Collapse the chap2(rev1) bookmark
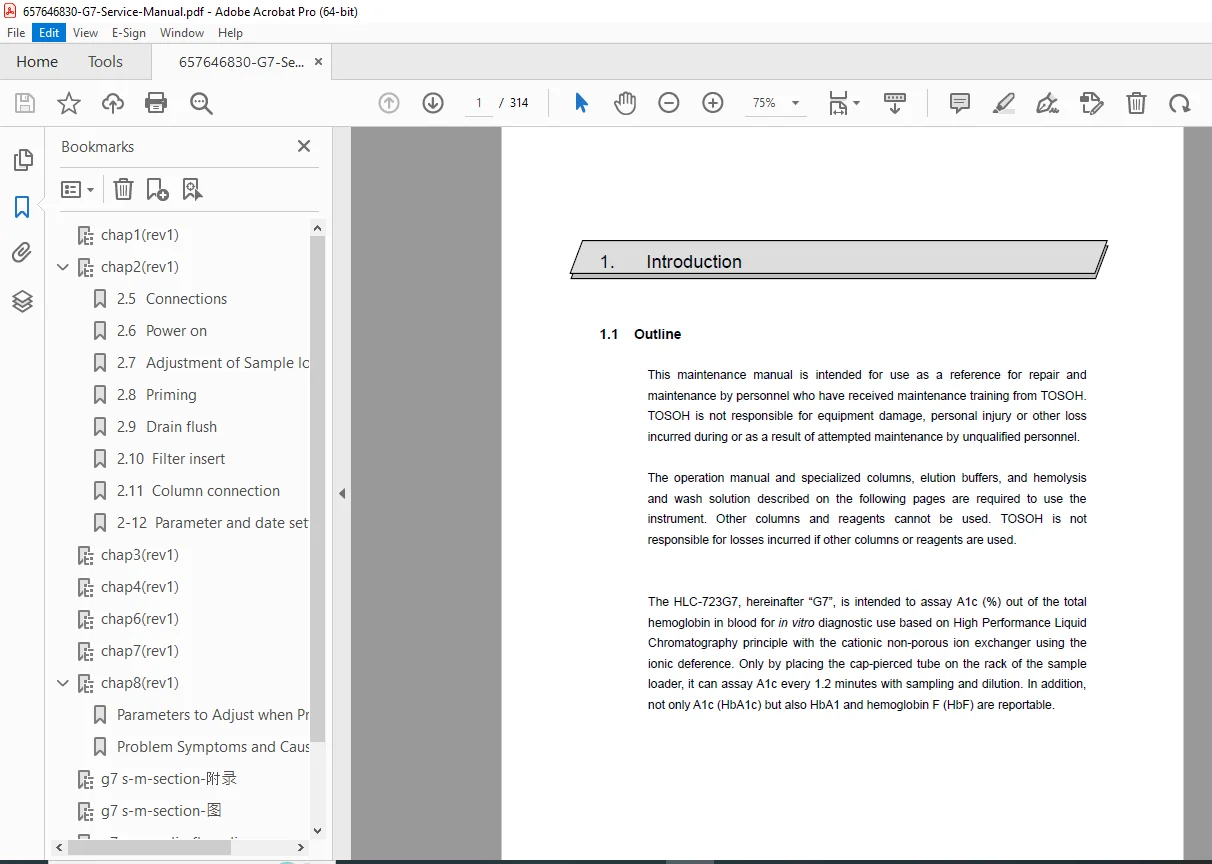This screenshot has height=864, width=1212. 63,267
